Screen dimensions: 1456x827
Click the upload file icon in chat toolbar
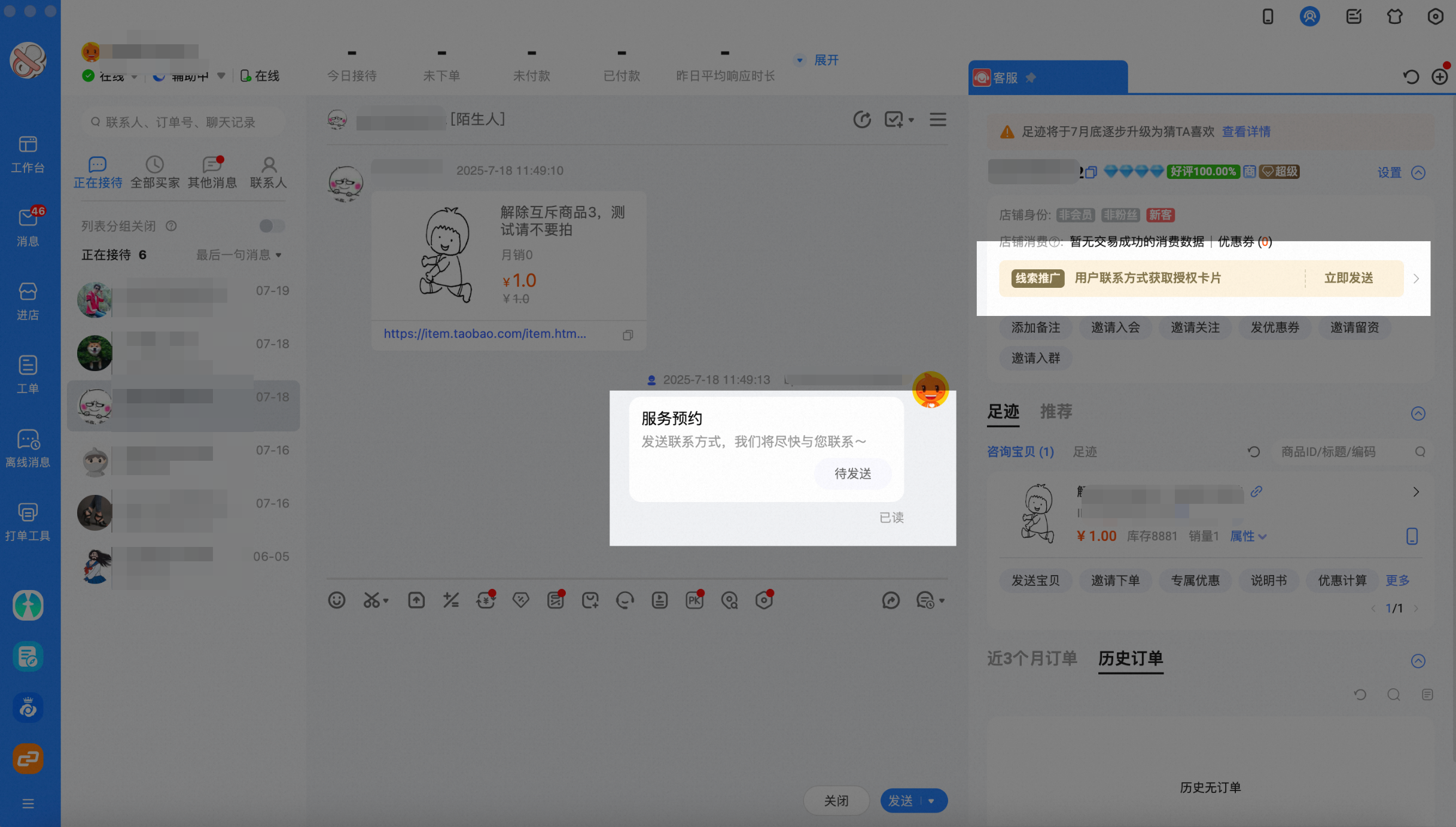[416, 600]
